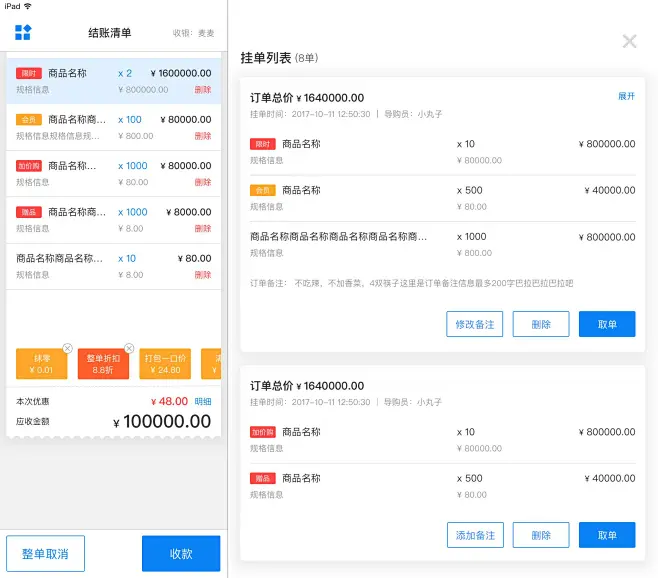
Task: Select the 整单折扣 8.8折 tile
Action: pyautogui.click(x=103, y=364)
